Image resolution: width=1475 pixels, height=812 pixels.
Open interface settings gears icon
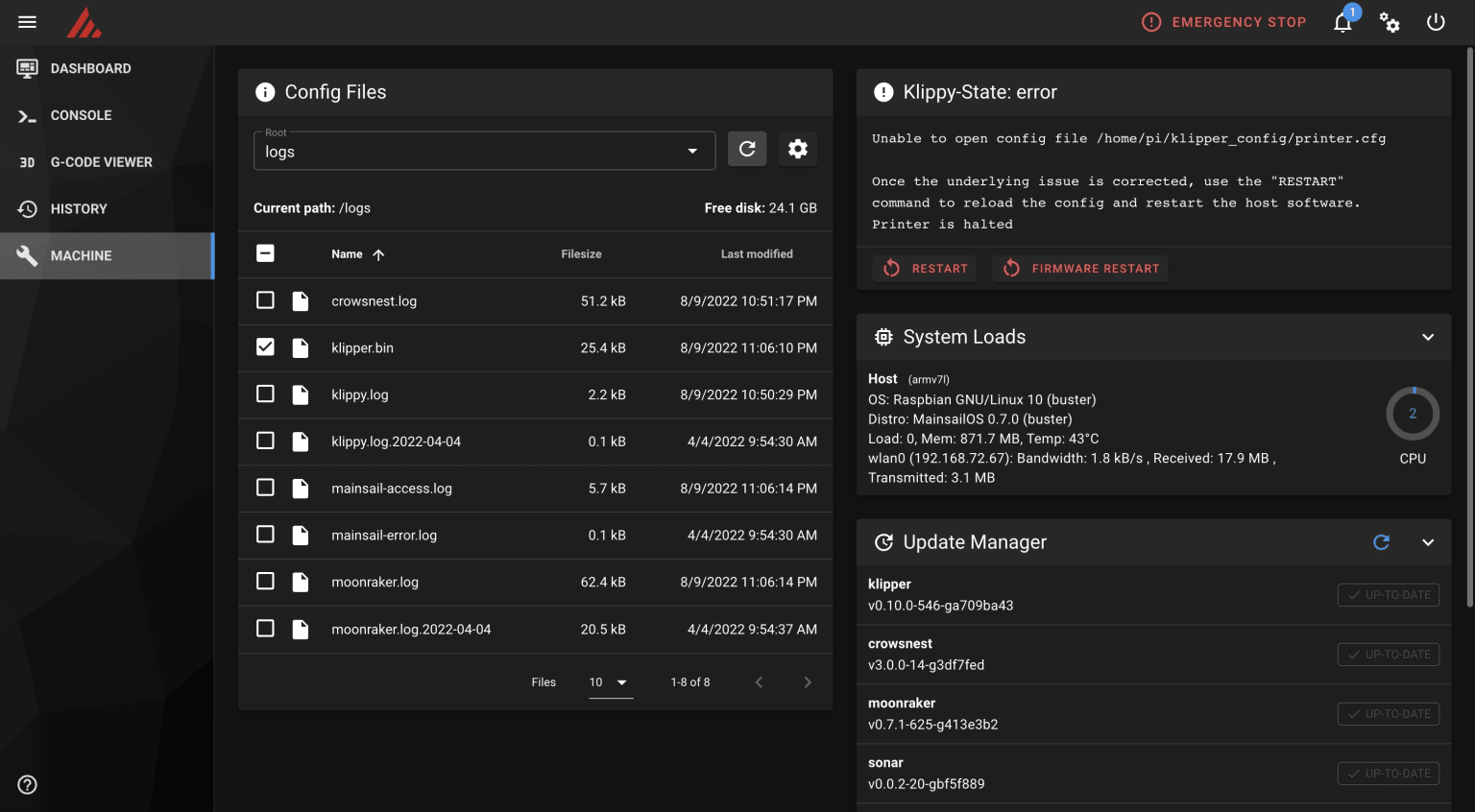click(1390, 22)
